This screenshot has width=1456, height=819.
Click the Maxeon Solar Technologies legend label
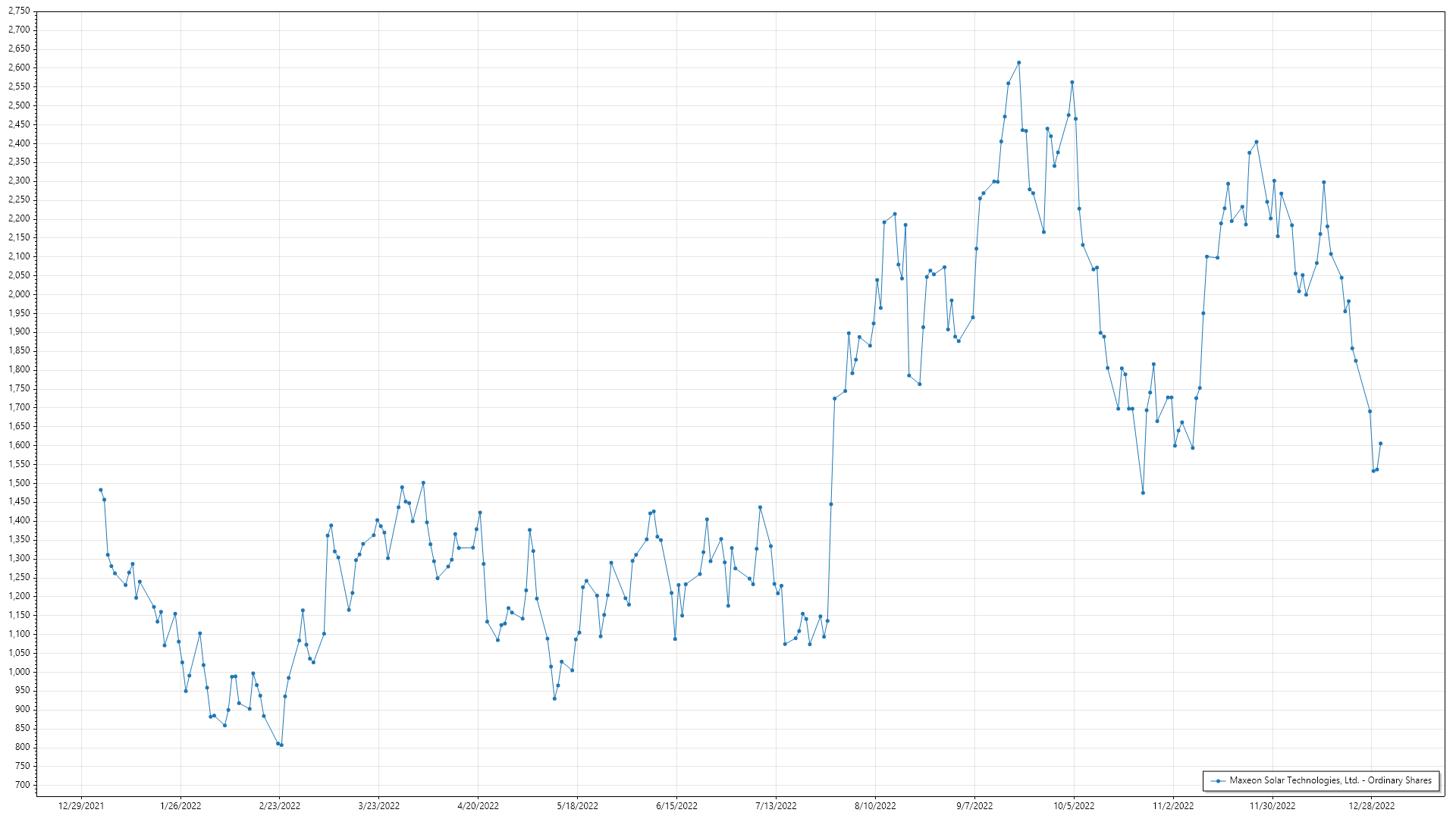[x=1330, y=780]
